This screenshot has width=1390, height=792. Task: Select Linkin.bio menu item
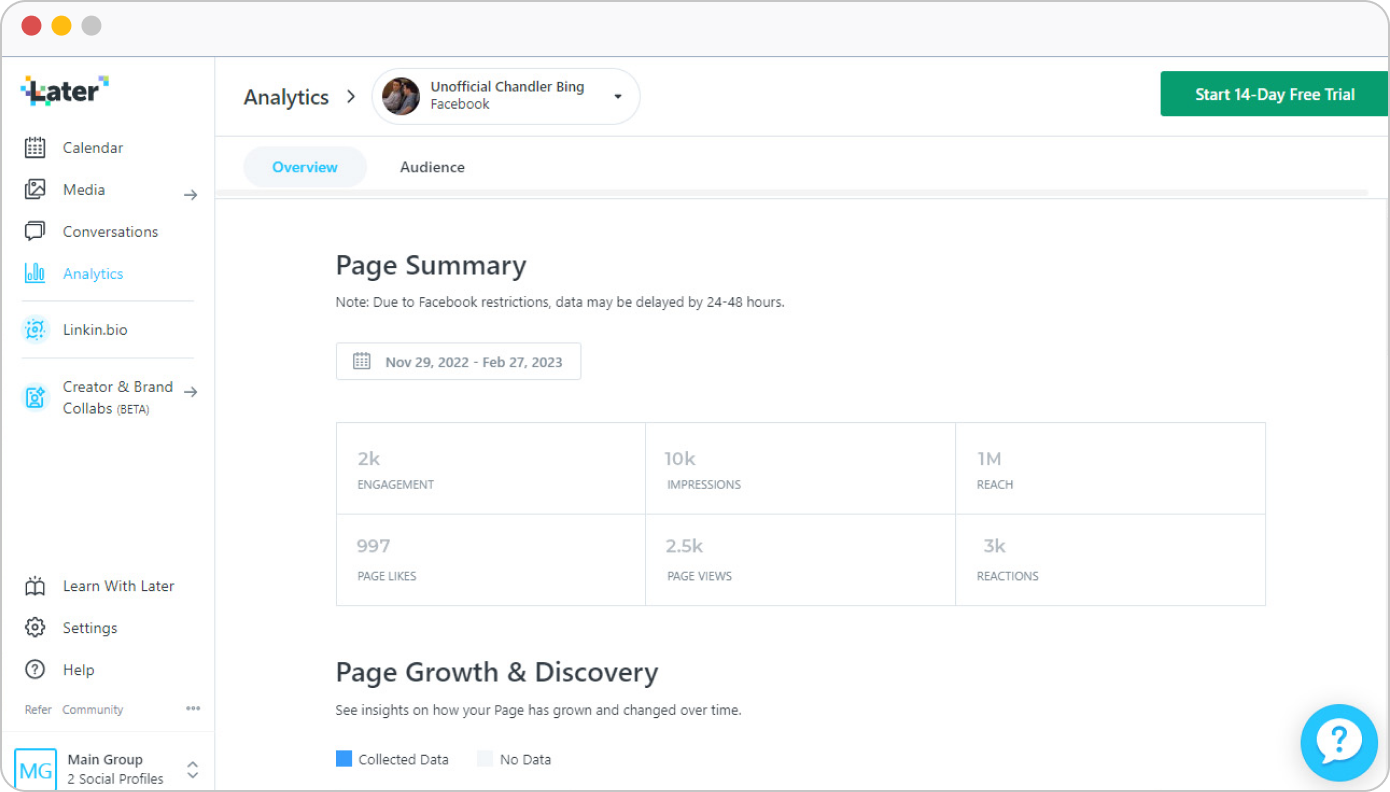(95, 329)
